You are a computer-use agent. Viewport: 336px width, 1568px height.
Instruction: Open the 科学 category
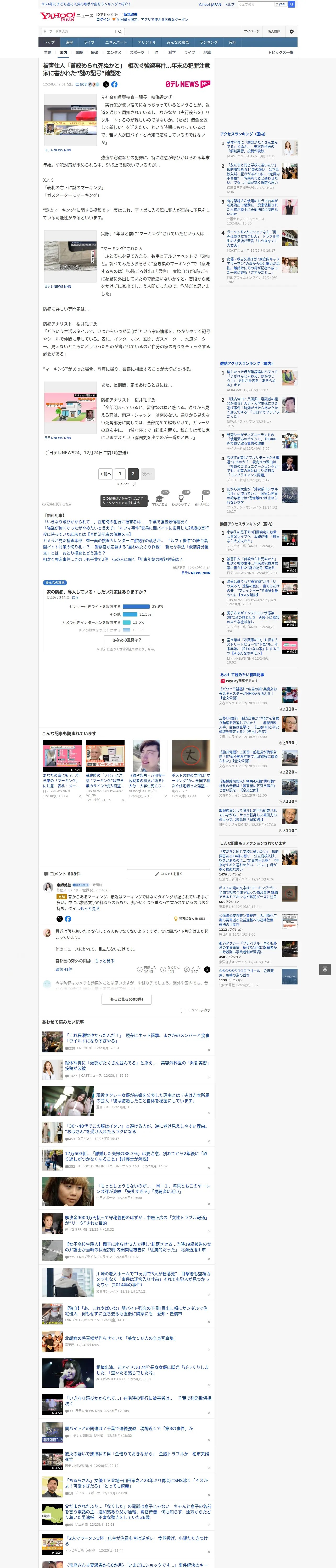point(172,52)
